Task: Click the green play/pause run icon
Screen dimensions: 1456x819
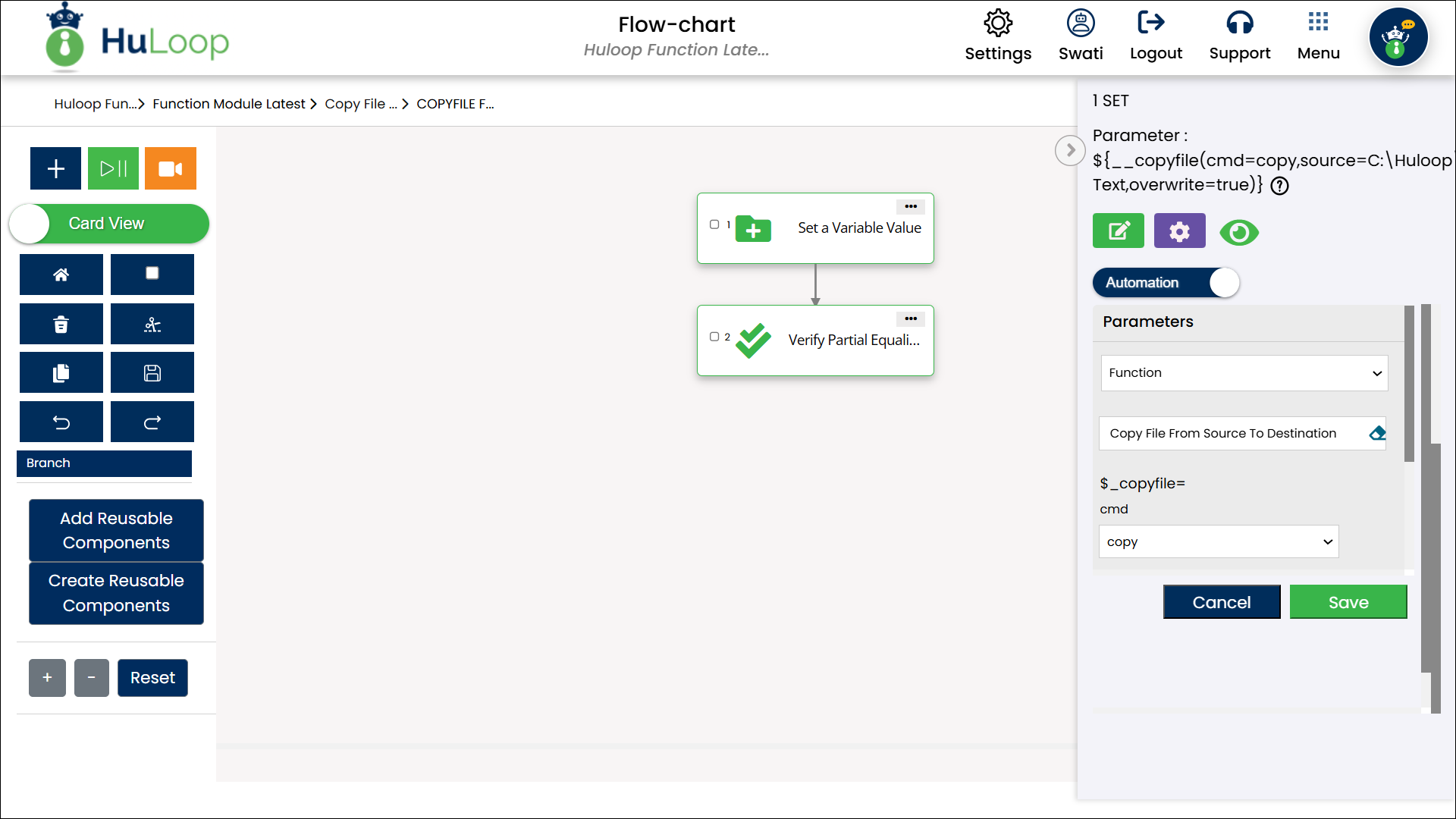Action: tap(113, 168)
